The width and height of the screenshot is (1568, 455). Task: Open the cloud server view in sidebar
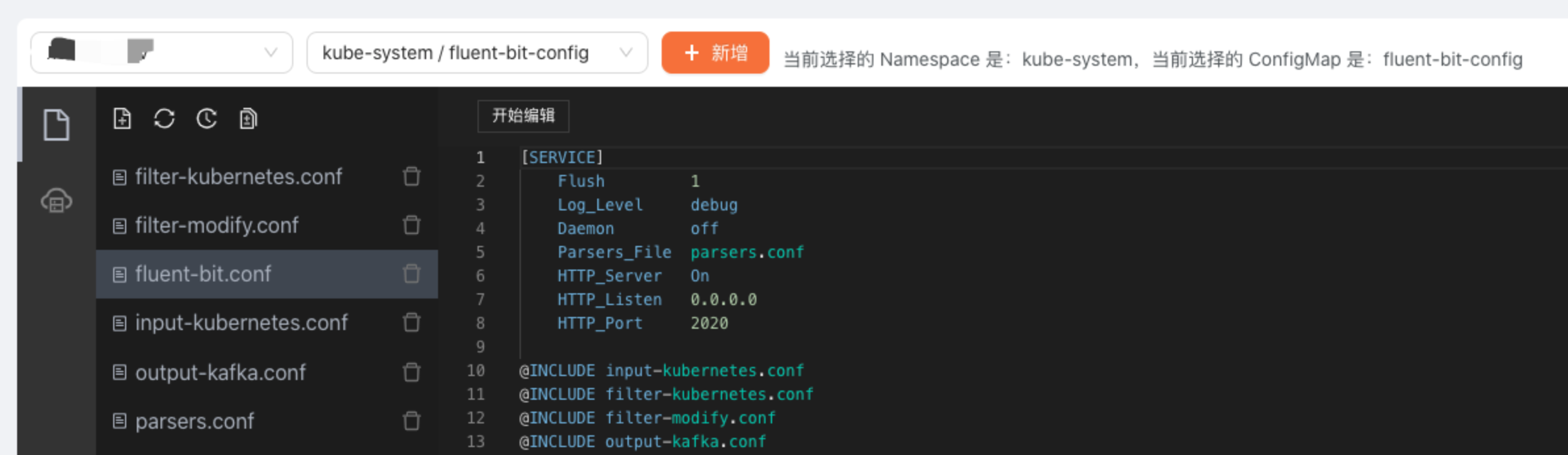(57, 201)
